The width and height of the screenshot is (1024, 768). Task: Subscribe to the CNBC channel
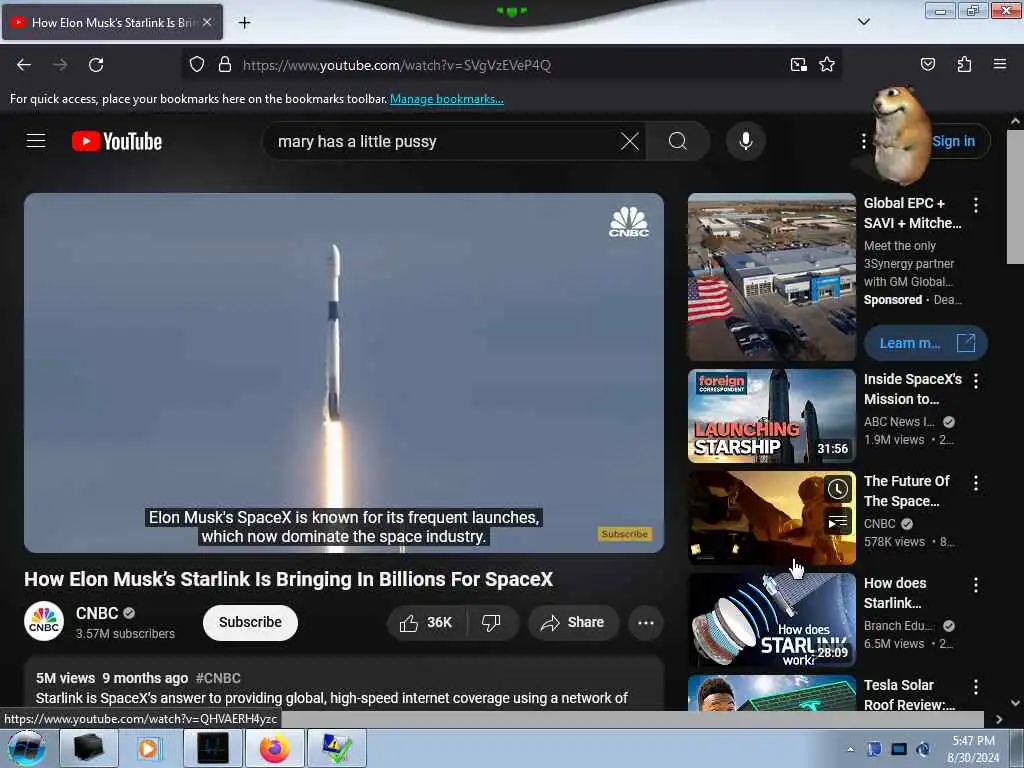(x=250, y=622)
